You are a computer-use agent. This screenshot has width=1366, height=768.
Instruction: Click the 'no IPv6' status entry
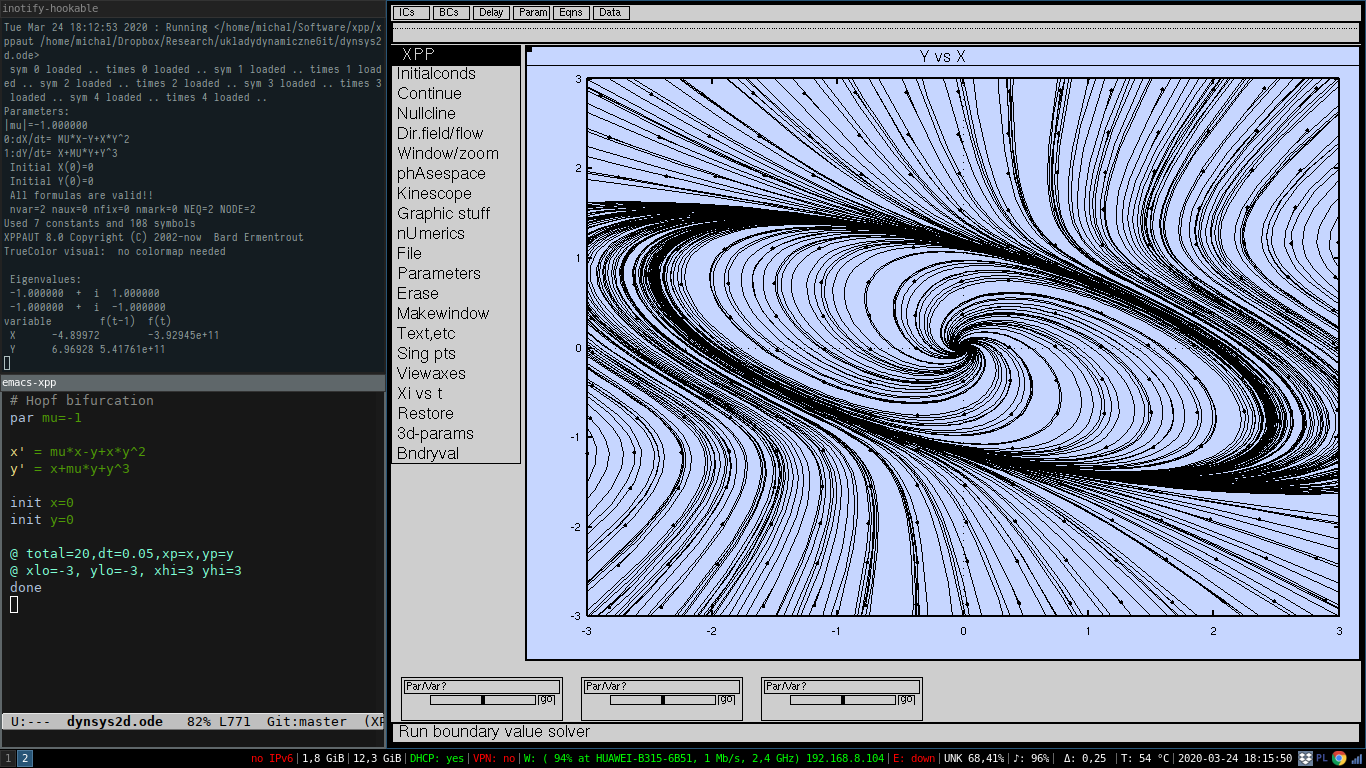pos(272,759)
